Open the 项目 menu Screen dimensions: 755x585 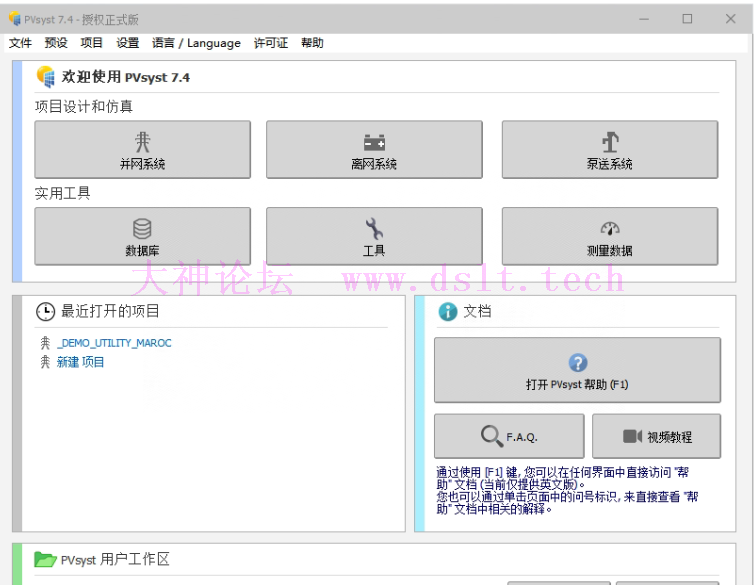tap(91, 43)
